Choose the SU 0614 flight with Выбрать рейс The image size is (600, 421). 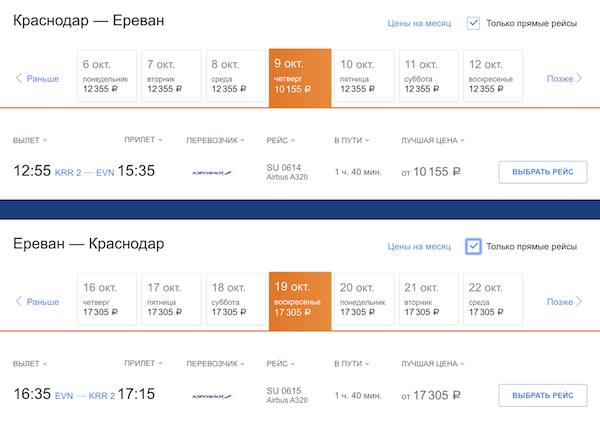[542, 172]
